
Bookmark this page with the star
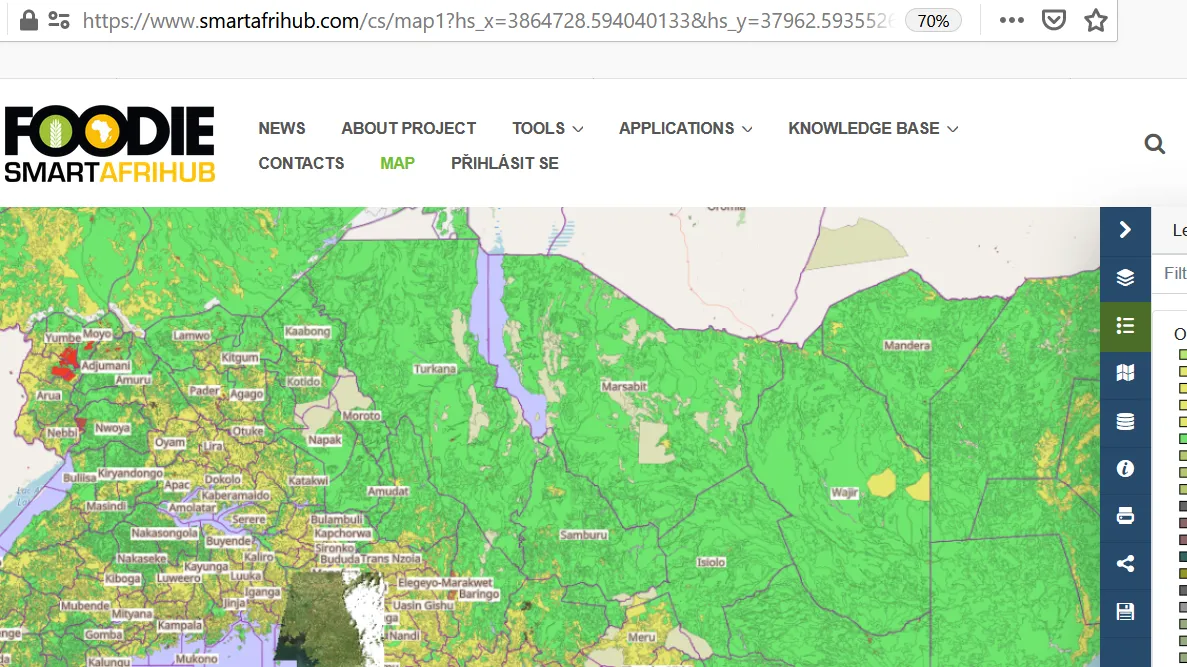click(x=1095, y=20)
